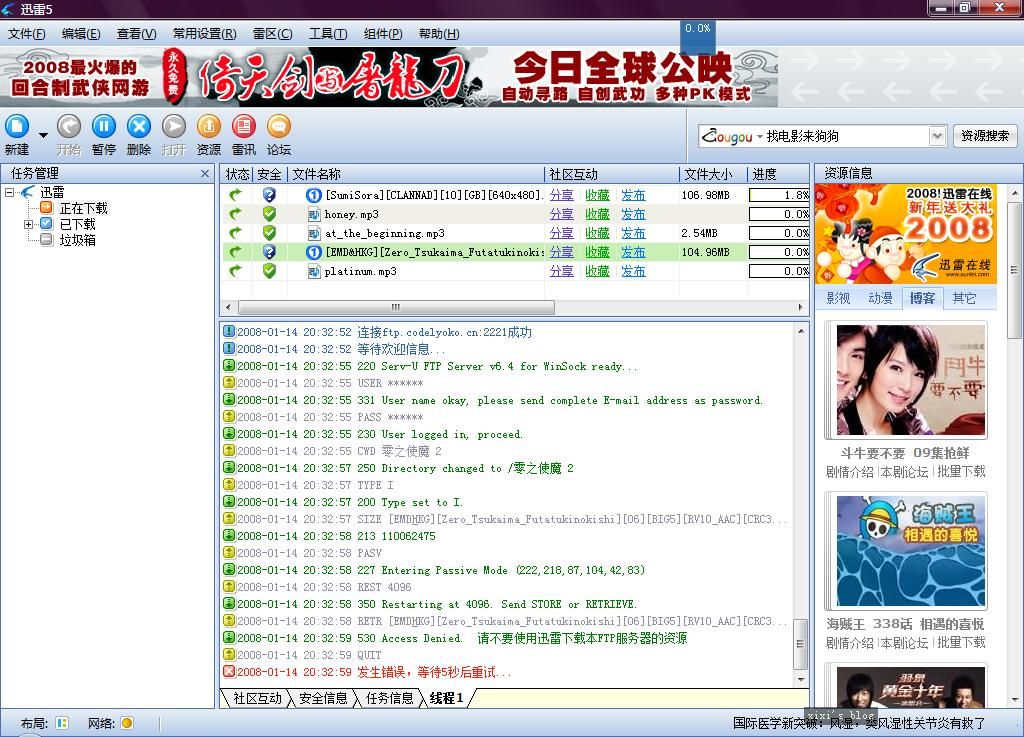This screenshot has width=1024, height=737.
Task: Open the 海贼王 相遇的喜悦 thumbnail
Action: click(x=911, y=551)
